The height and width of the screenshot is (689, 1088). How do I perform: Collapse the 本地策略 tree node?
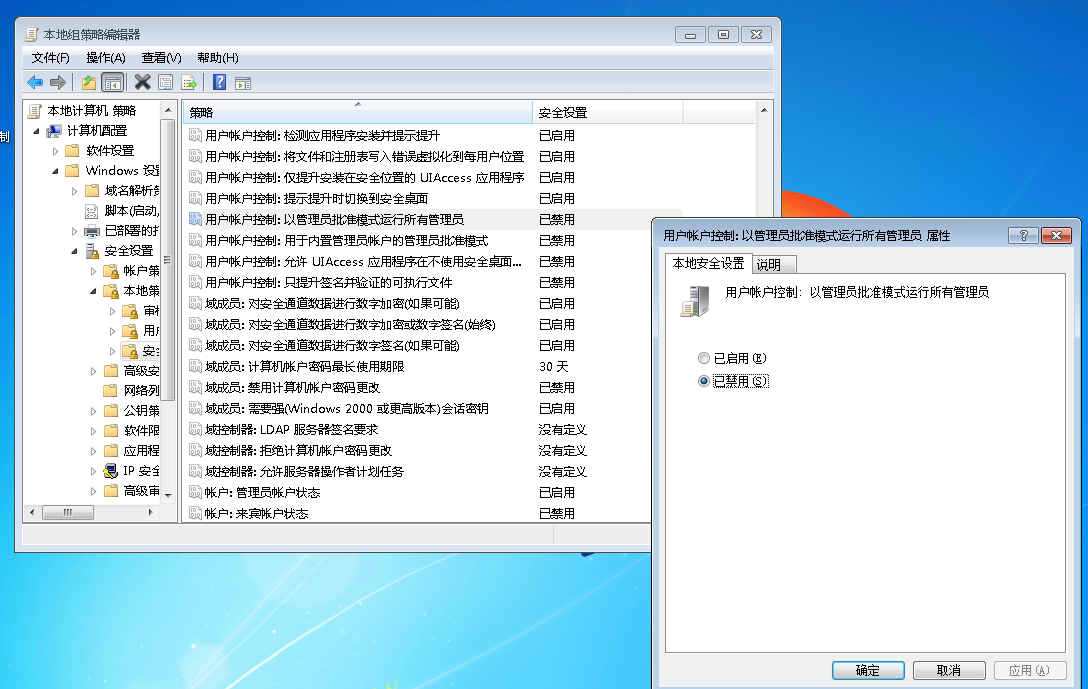coord(94,291)
